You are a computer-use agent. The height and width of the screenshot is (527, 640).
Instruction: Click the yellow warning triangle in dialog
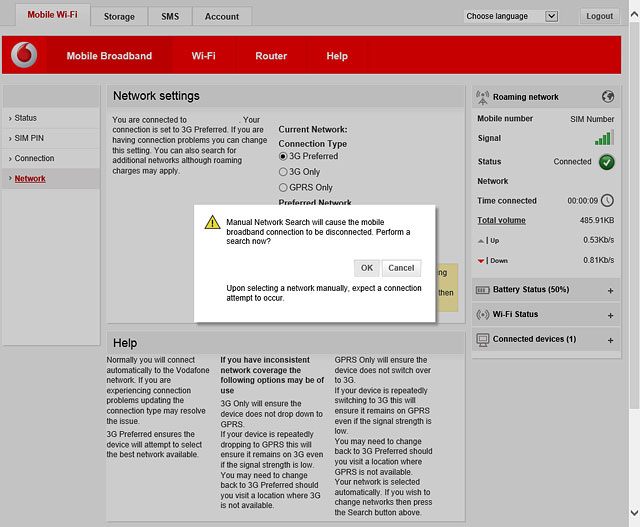point(212,222)
